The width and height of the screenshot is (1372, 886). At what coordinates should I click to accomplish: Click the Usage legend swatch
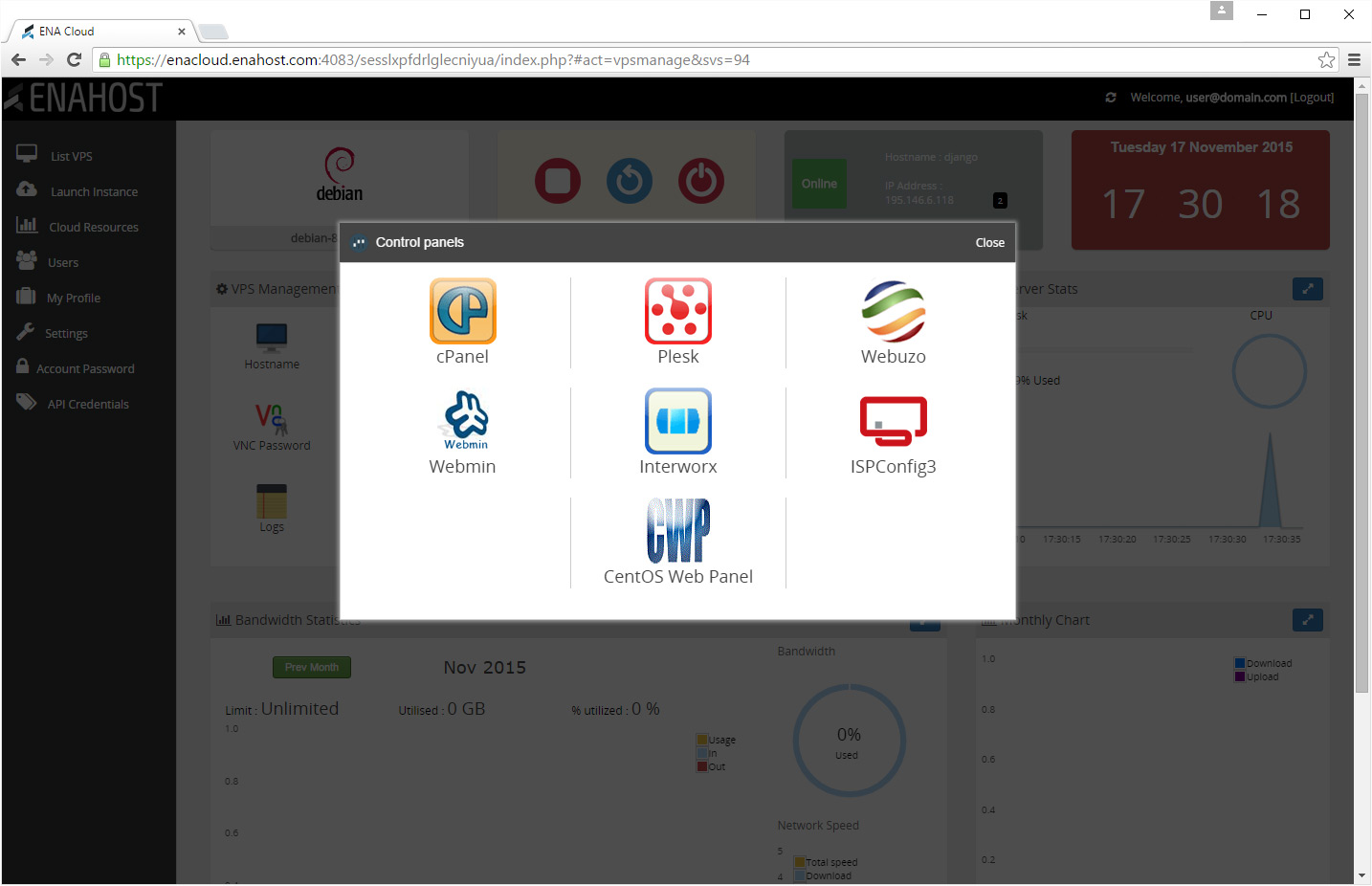pos(702,740)
